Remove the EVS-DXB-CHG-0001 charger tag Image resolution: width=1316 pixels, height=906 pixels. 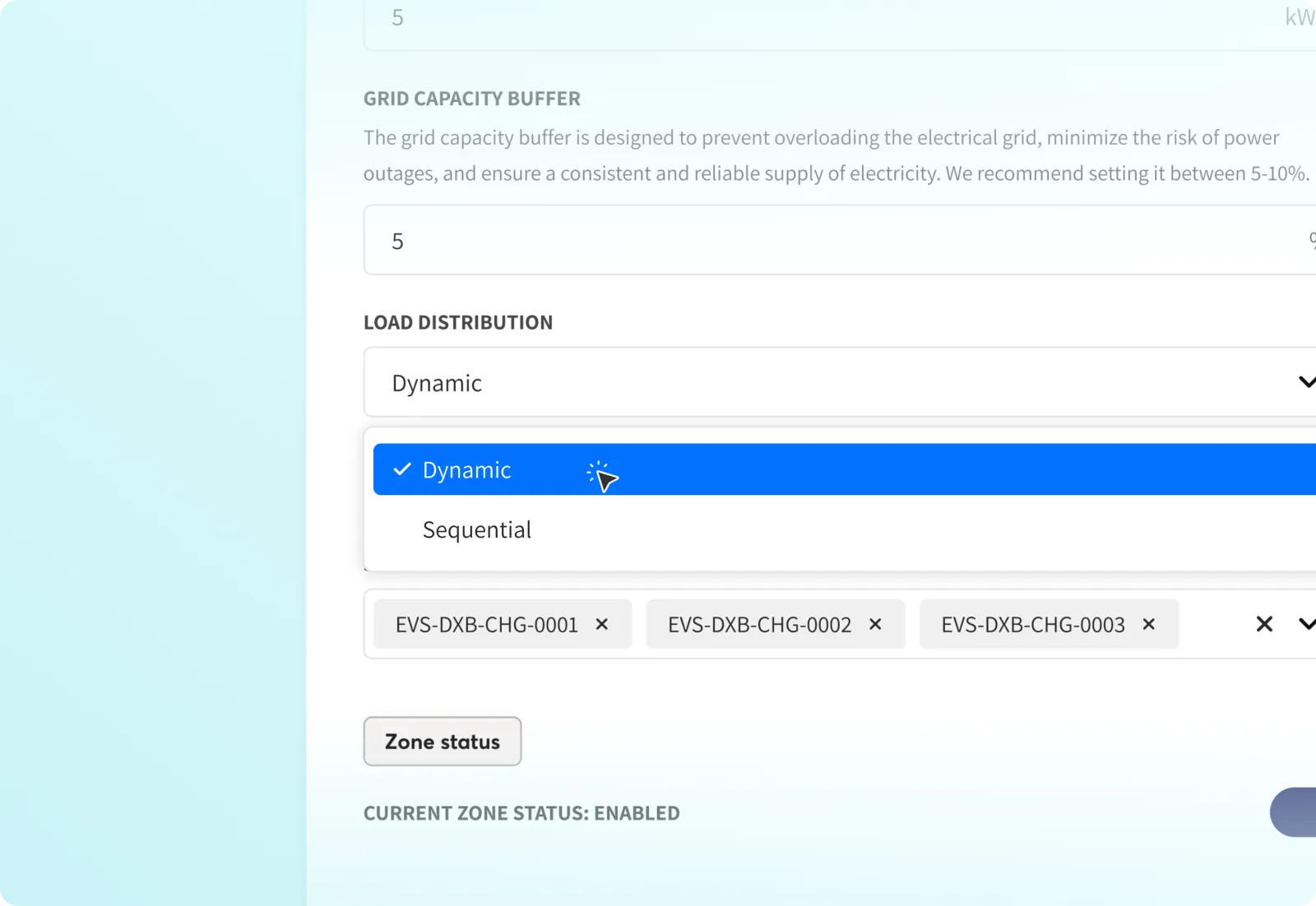pyautogui.click(x=602, y=625)
